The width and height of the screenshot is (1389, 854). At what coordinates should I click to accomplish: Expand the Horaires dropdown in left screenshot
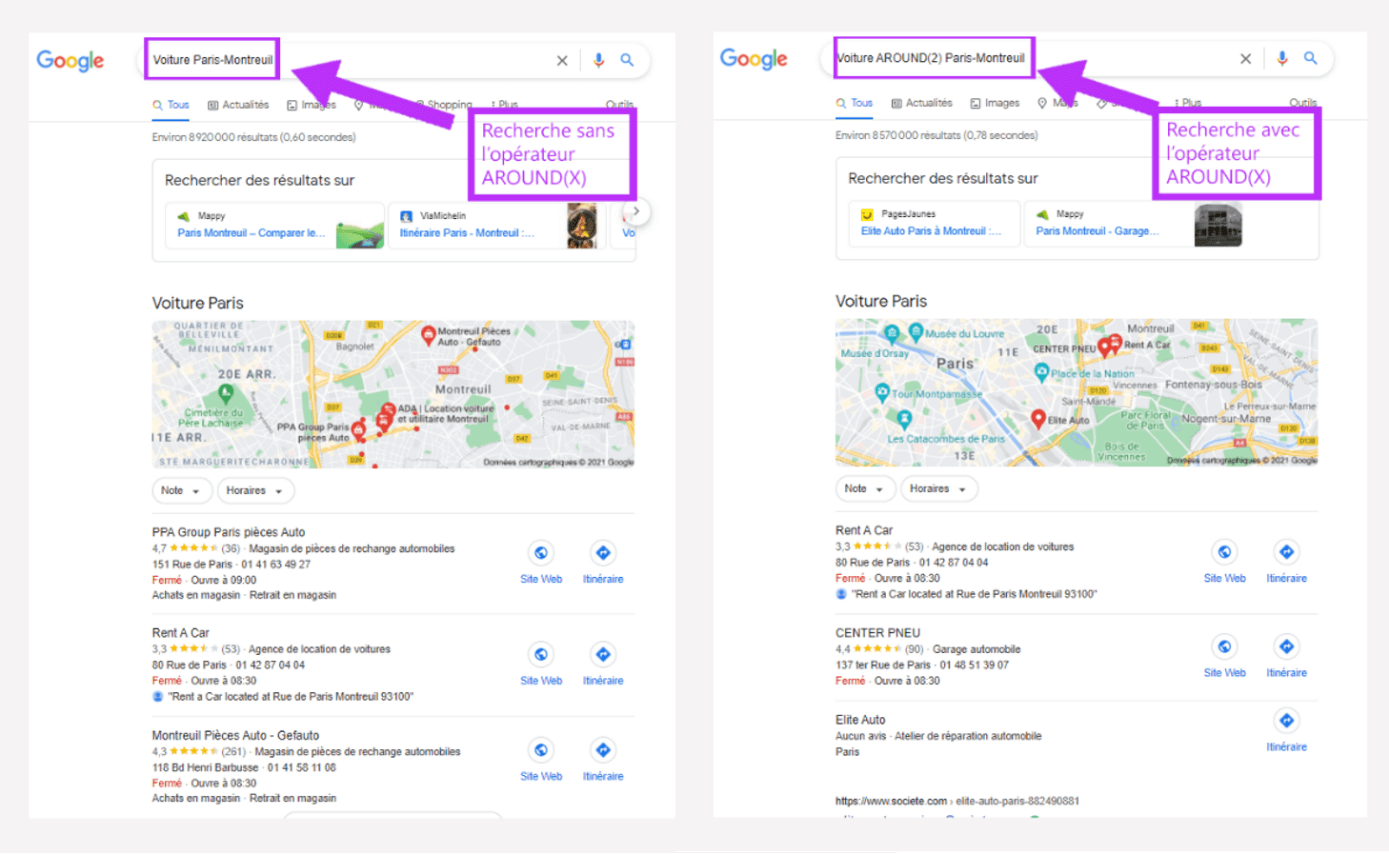(x=256, y=491)
